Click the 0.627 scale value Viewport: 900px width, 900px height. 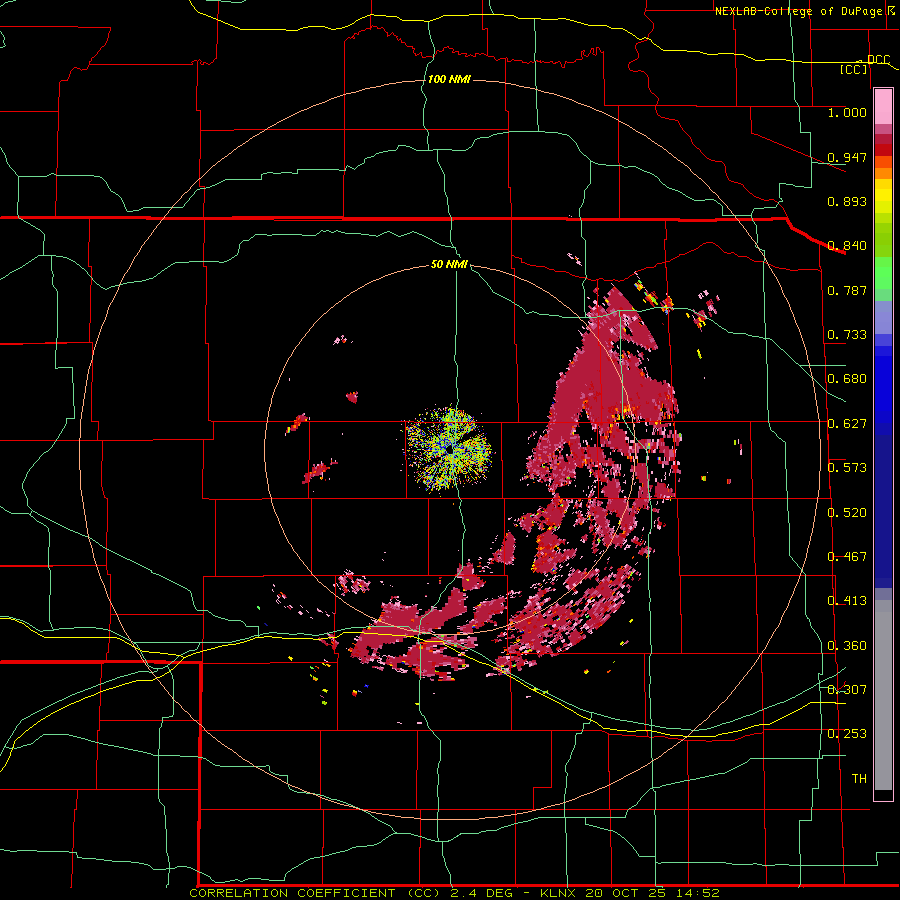pos(847,424)
